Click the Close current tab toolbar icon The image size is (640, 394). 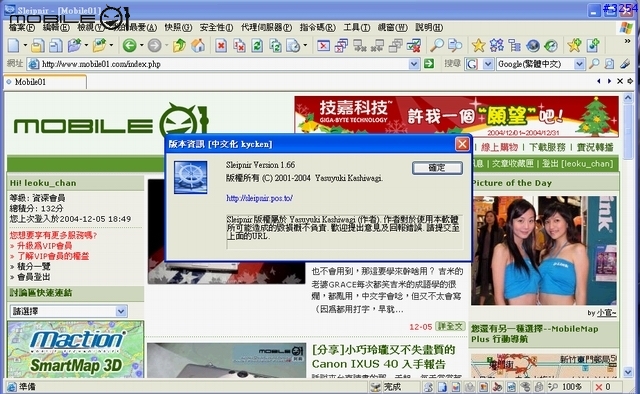pyautogui.click(x=323, y=45)
